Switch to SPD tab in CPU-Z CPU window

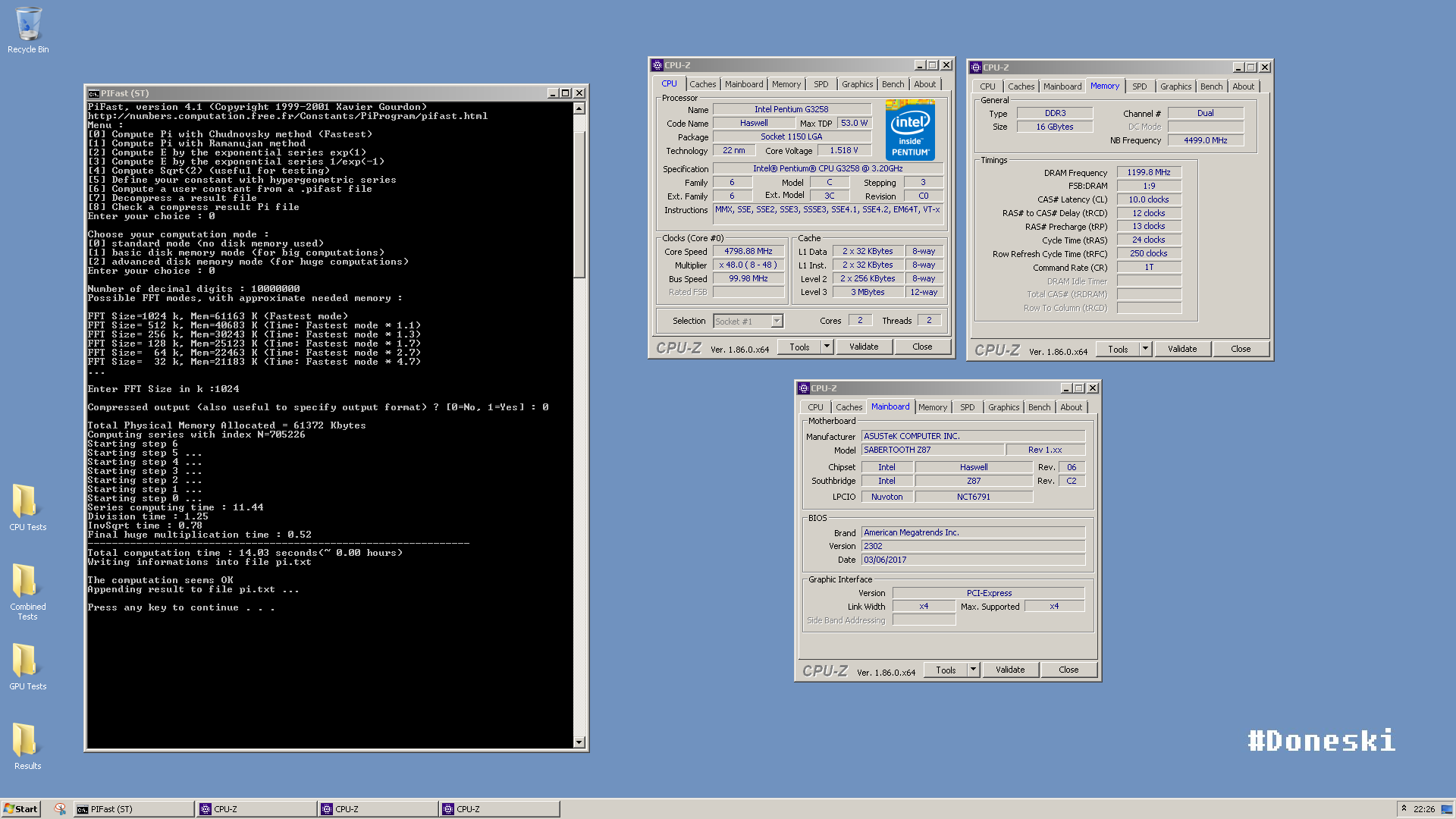click(x=821, y=84)
